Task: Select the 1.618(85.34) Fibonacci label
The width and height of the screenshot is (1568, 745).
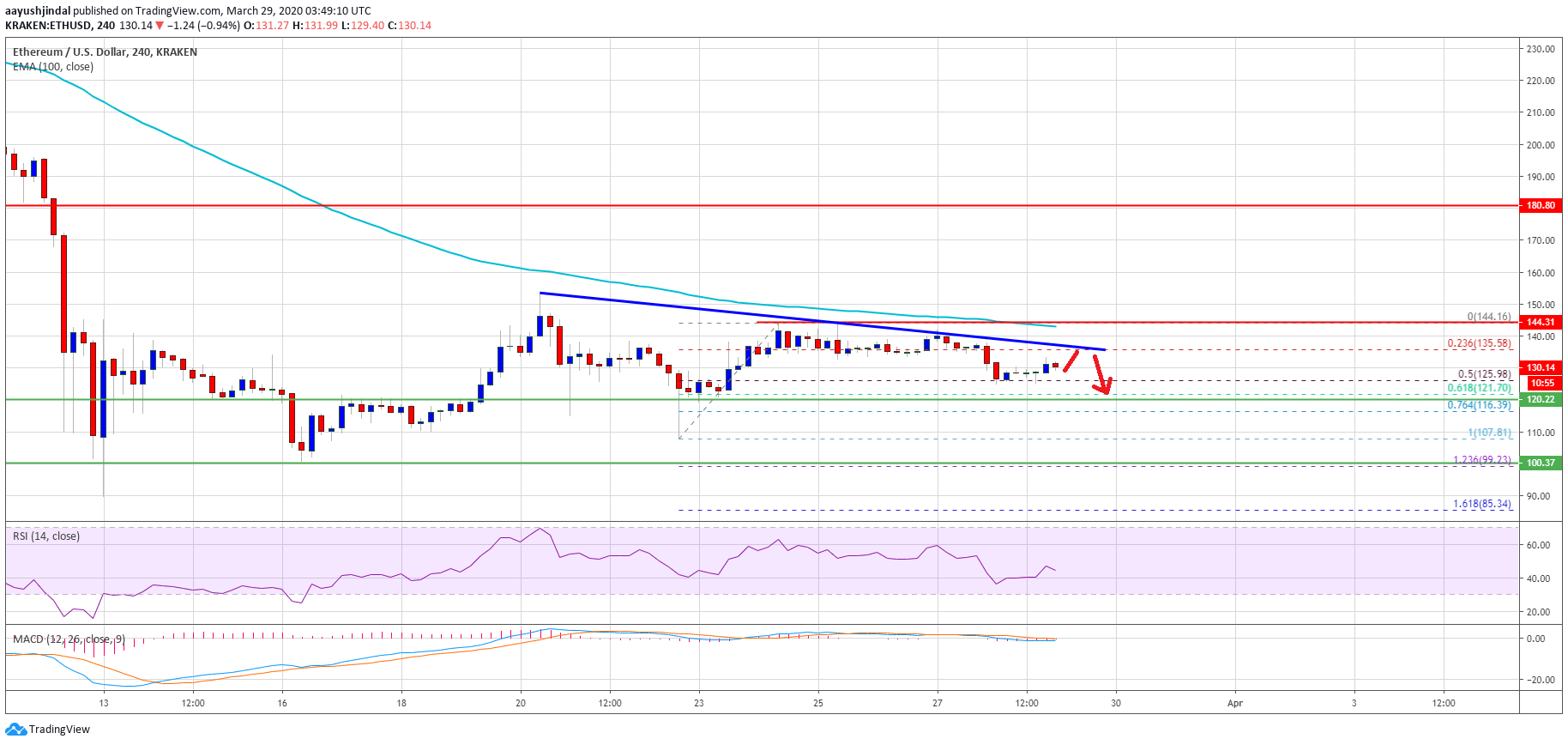Action: [x=1481, y=504]
